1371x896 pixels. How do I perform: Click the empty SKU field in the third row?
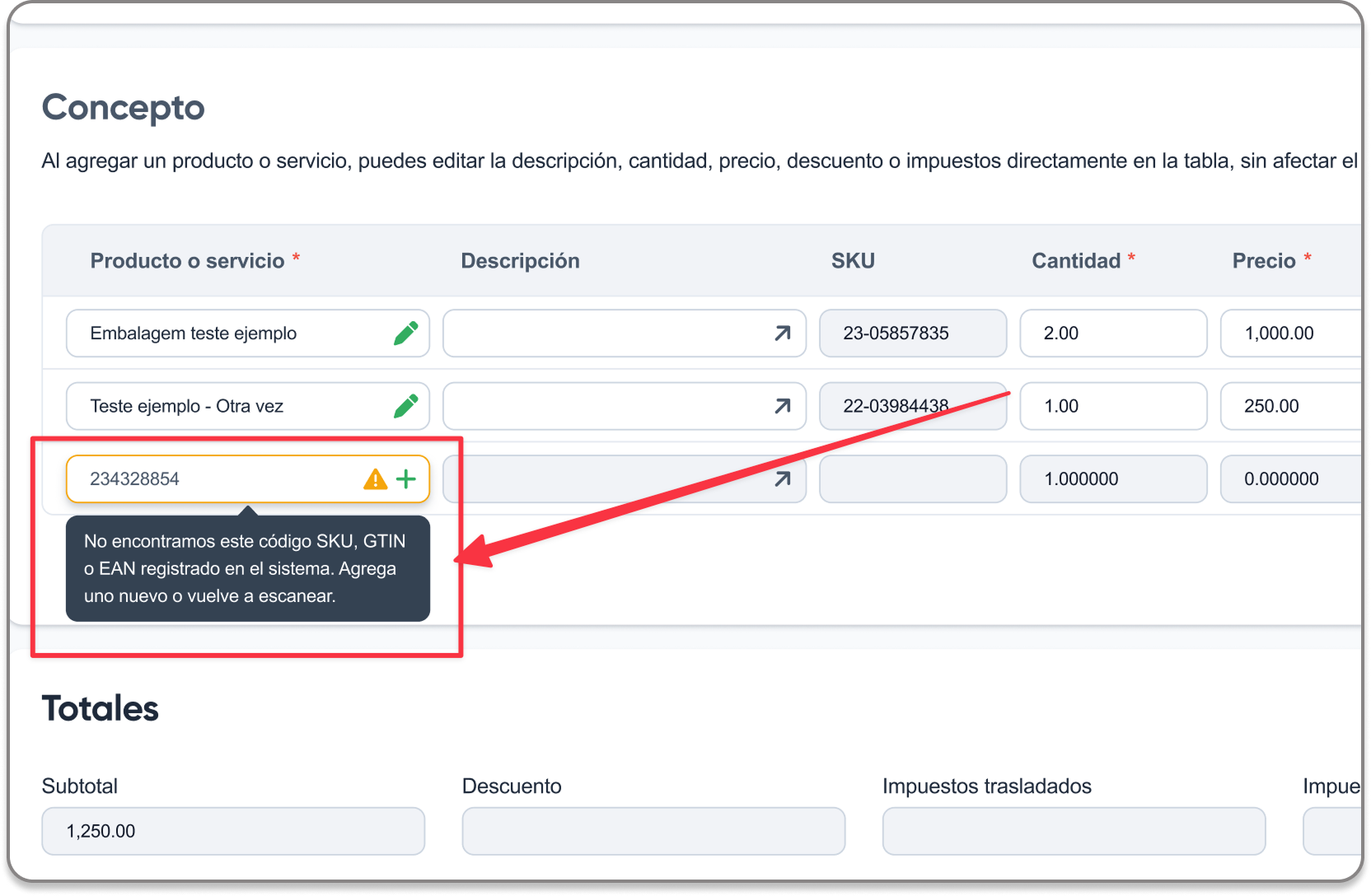click(x=913, y=478)
